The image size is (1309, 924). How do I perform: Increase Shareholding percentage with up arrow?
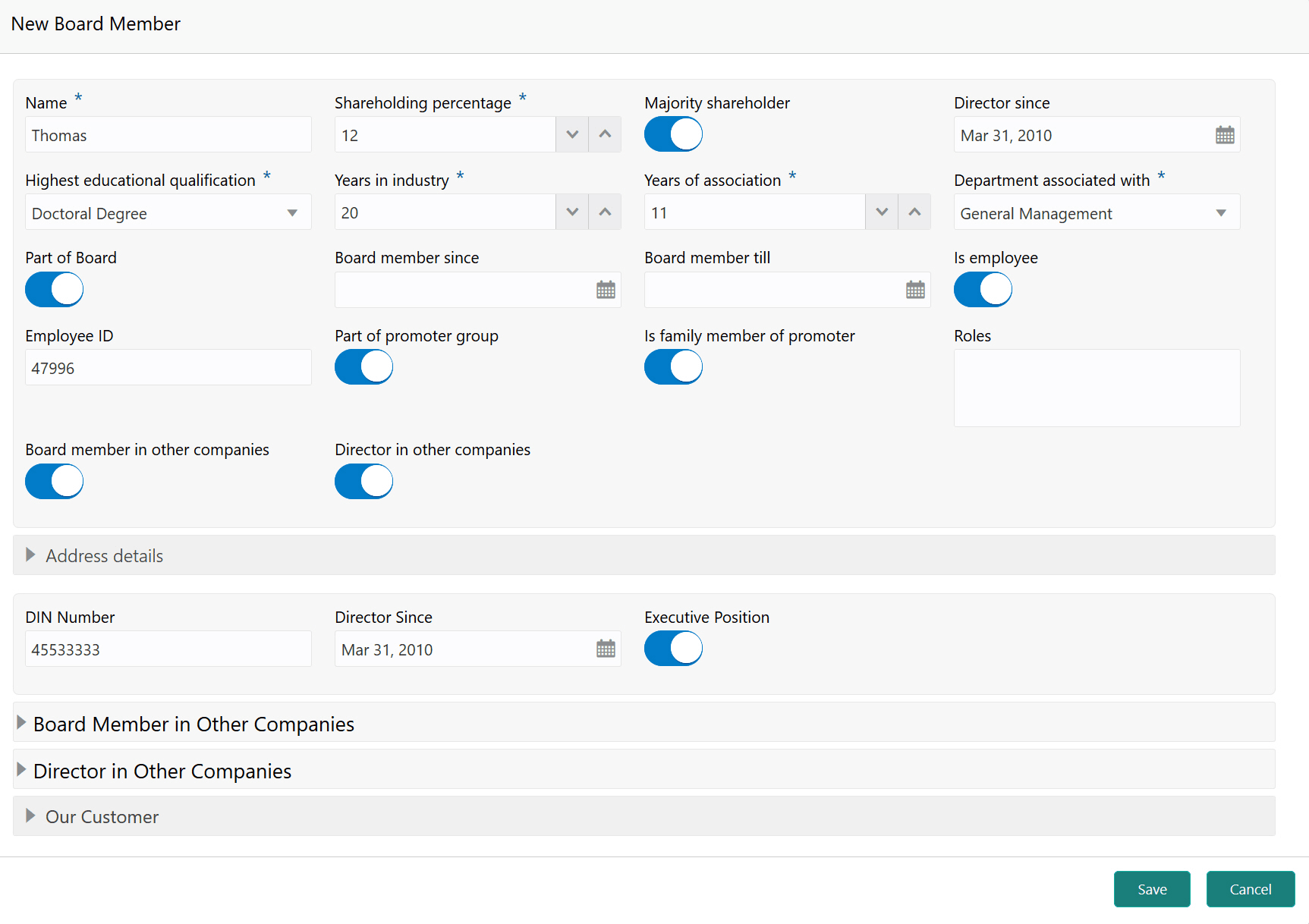point(605,134)
